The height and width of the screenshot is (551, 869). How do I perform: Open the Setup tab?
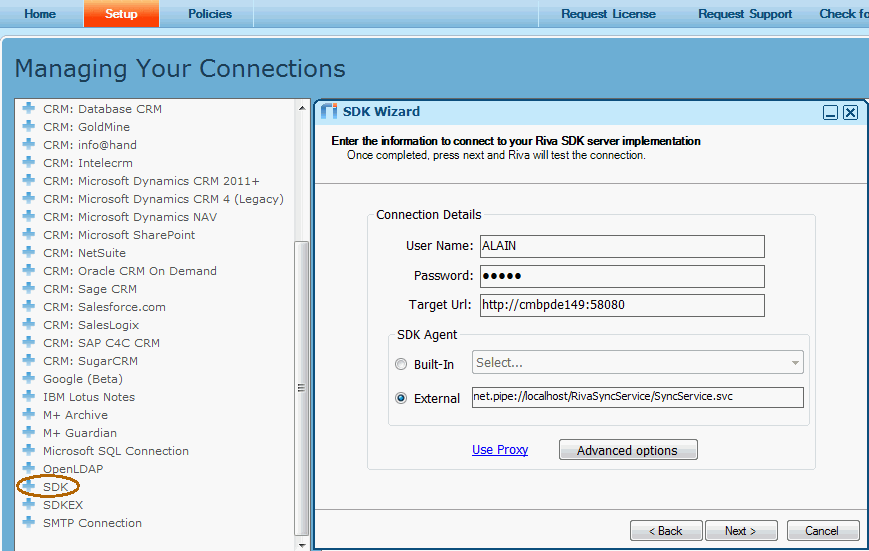[121, 14]
